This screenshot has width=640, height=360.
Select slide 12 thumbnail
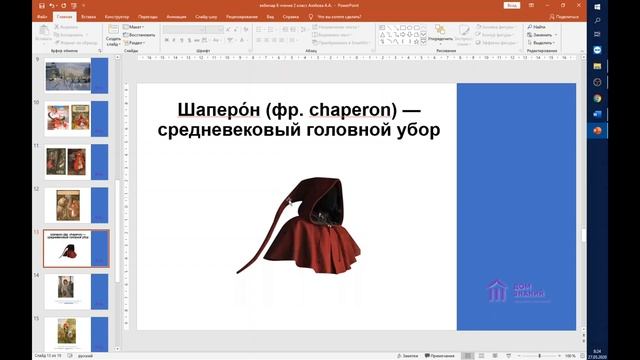[76, 205]
